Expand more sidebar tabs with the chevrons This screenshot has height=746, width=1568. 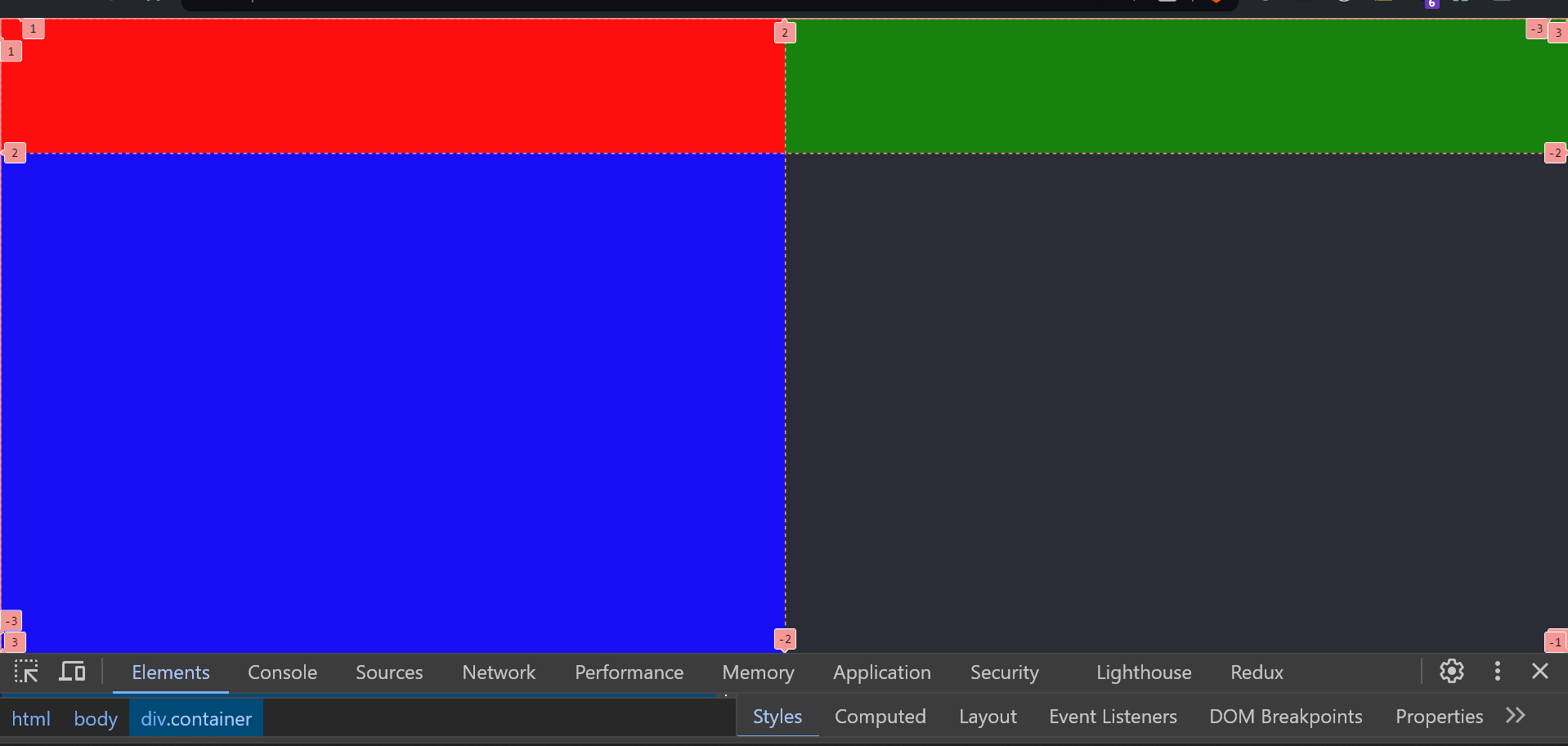[1515, 716]
